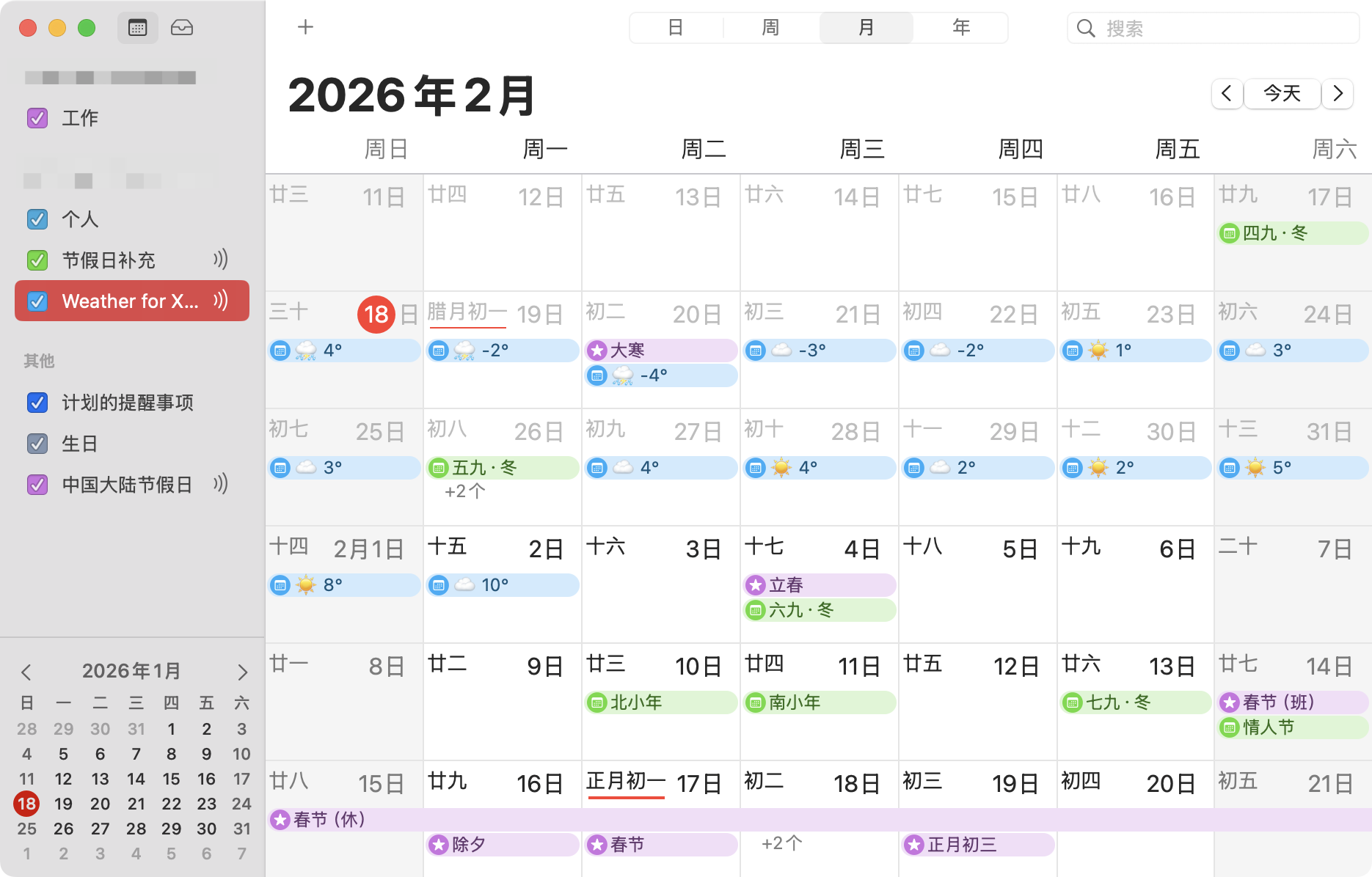
Task: Open the inbox icon next to calendar icon
Action: click(182, 27)
